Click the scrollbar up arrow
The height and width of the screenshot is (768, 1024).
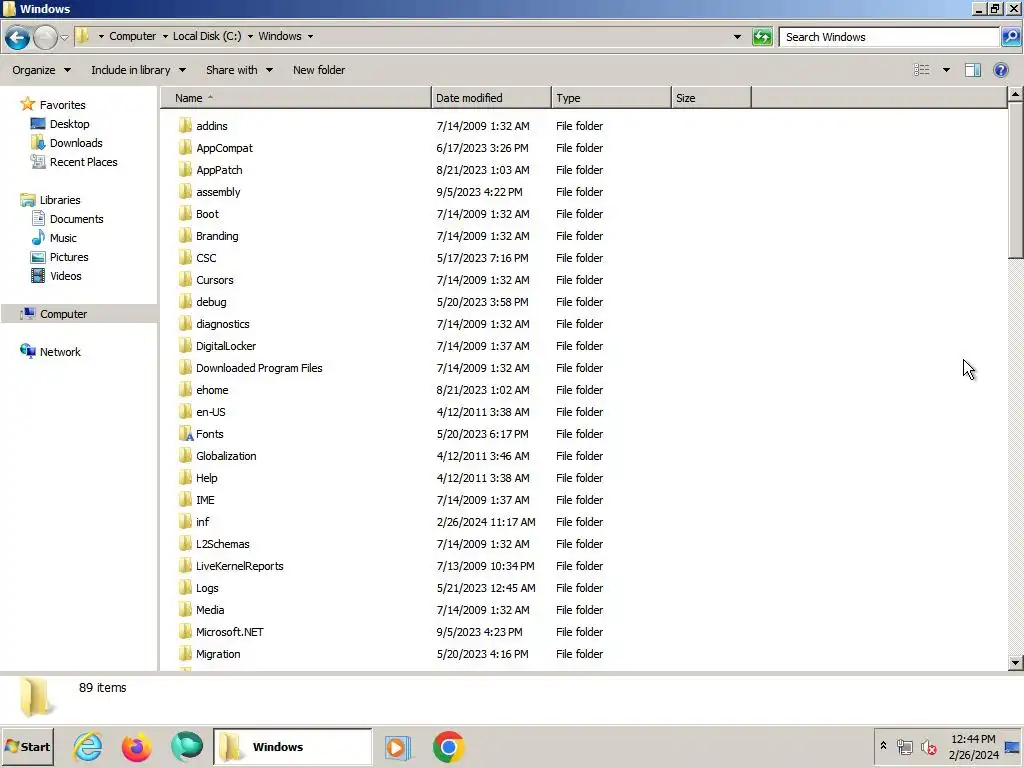(1015, 95)
